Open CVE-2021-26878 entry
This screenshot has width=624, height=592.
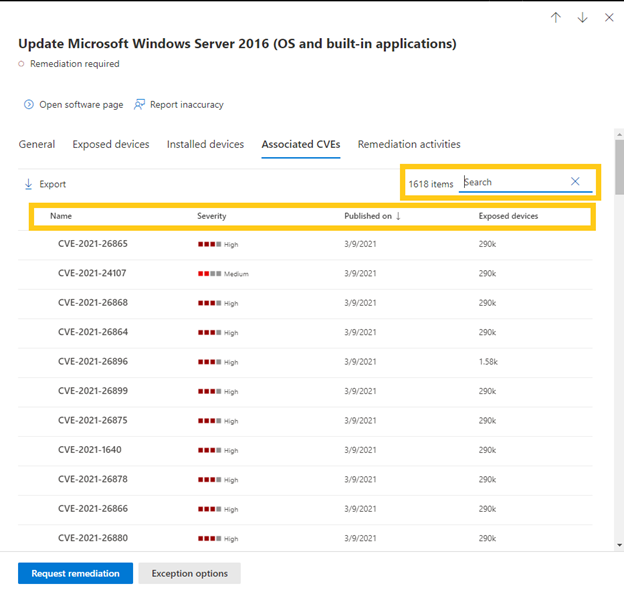pyautogui.click(x=93, y=479)
